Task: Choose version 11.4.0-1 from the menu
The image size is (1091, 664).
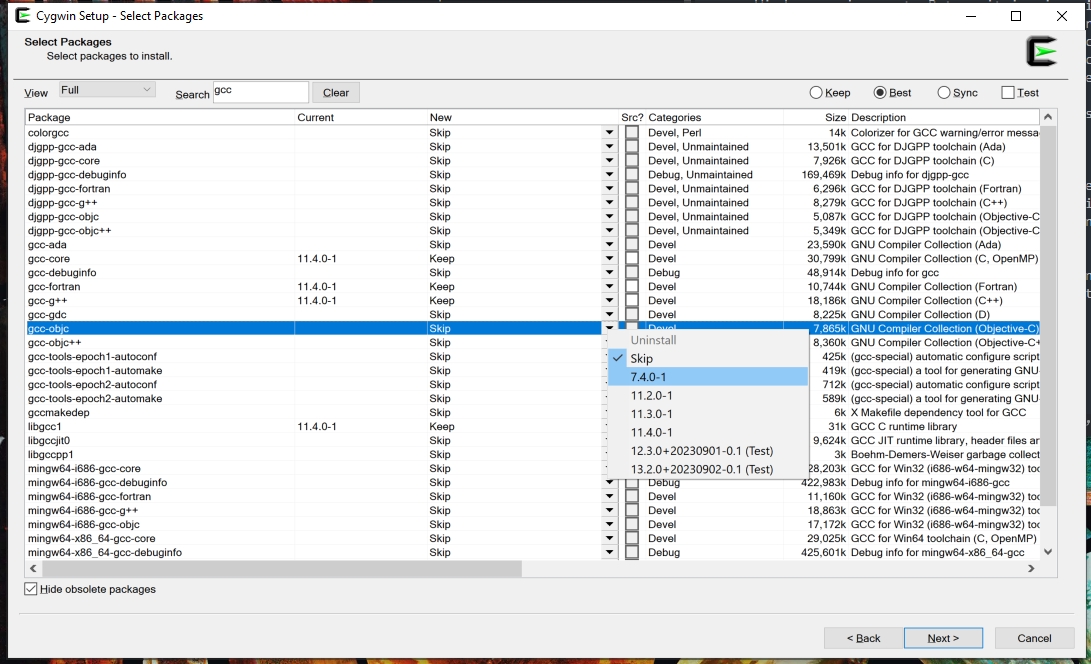Action: [708, 432]
